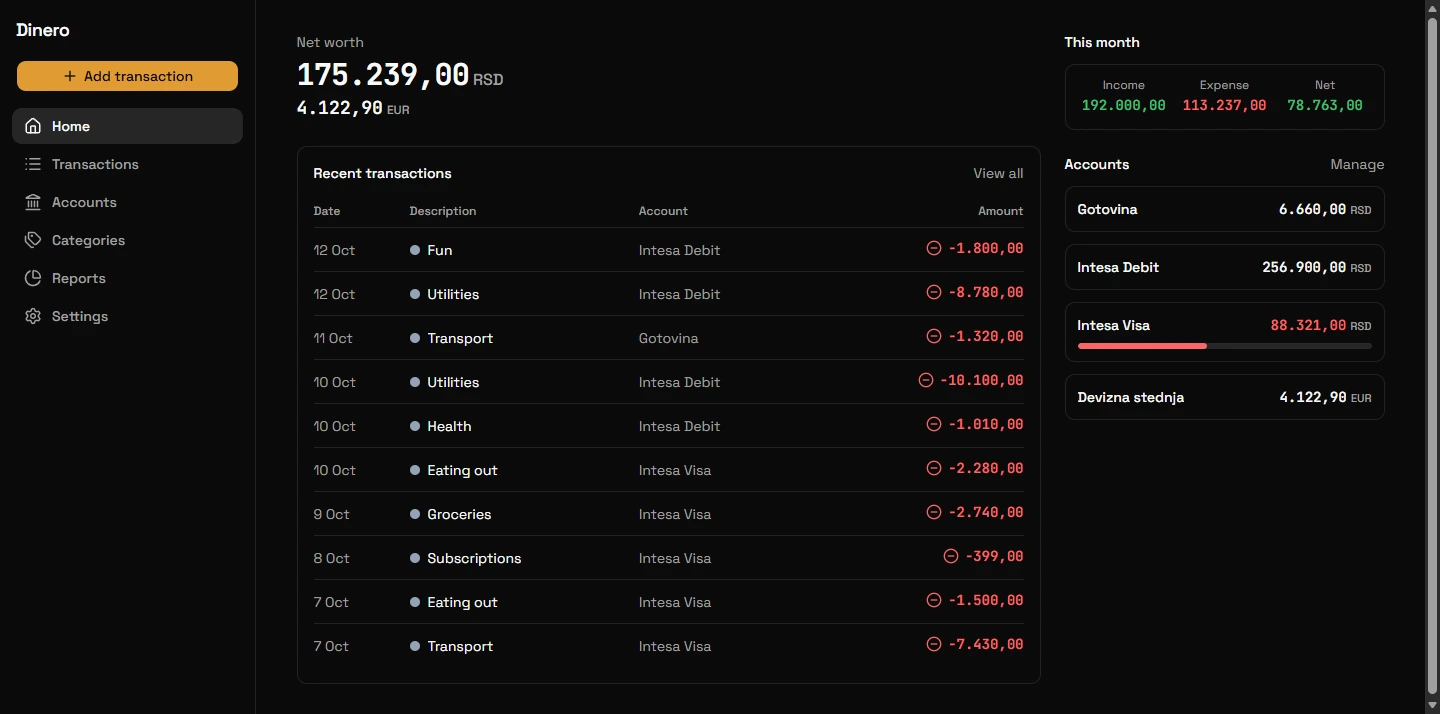Click category dot next to Groceries
Viewport: 1440px width, 714px height.
[x=415, y=514]
